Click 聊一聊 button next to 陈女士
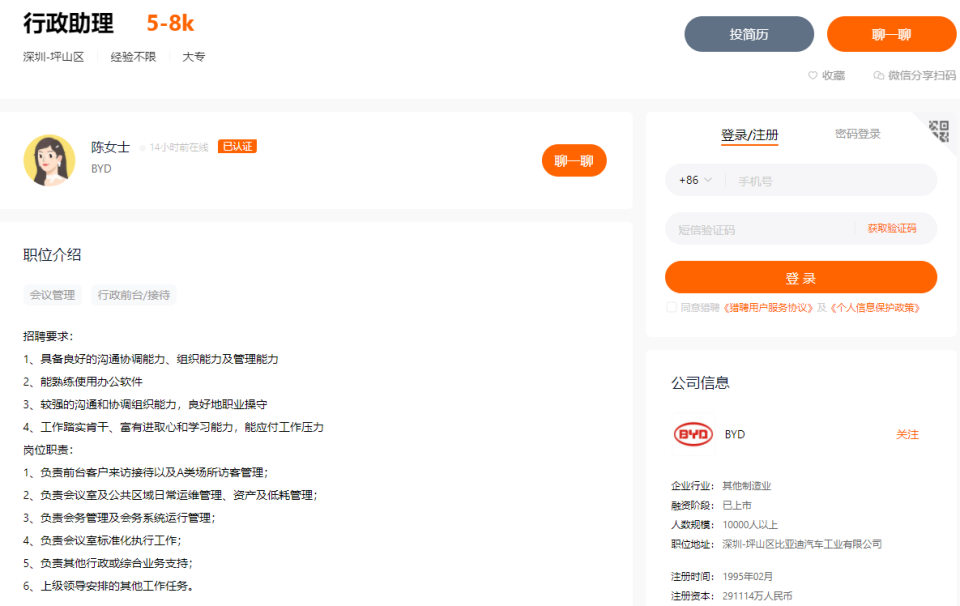Viewport: 960px width, 606px height. pos(574,160)
